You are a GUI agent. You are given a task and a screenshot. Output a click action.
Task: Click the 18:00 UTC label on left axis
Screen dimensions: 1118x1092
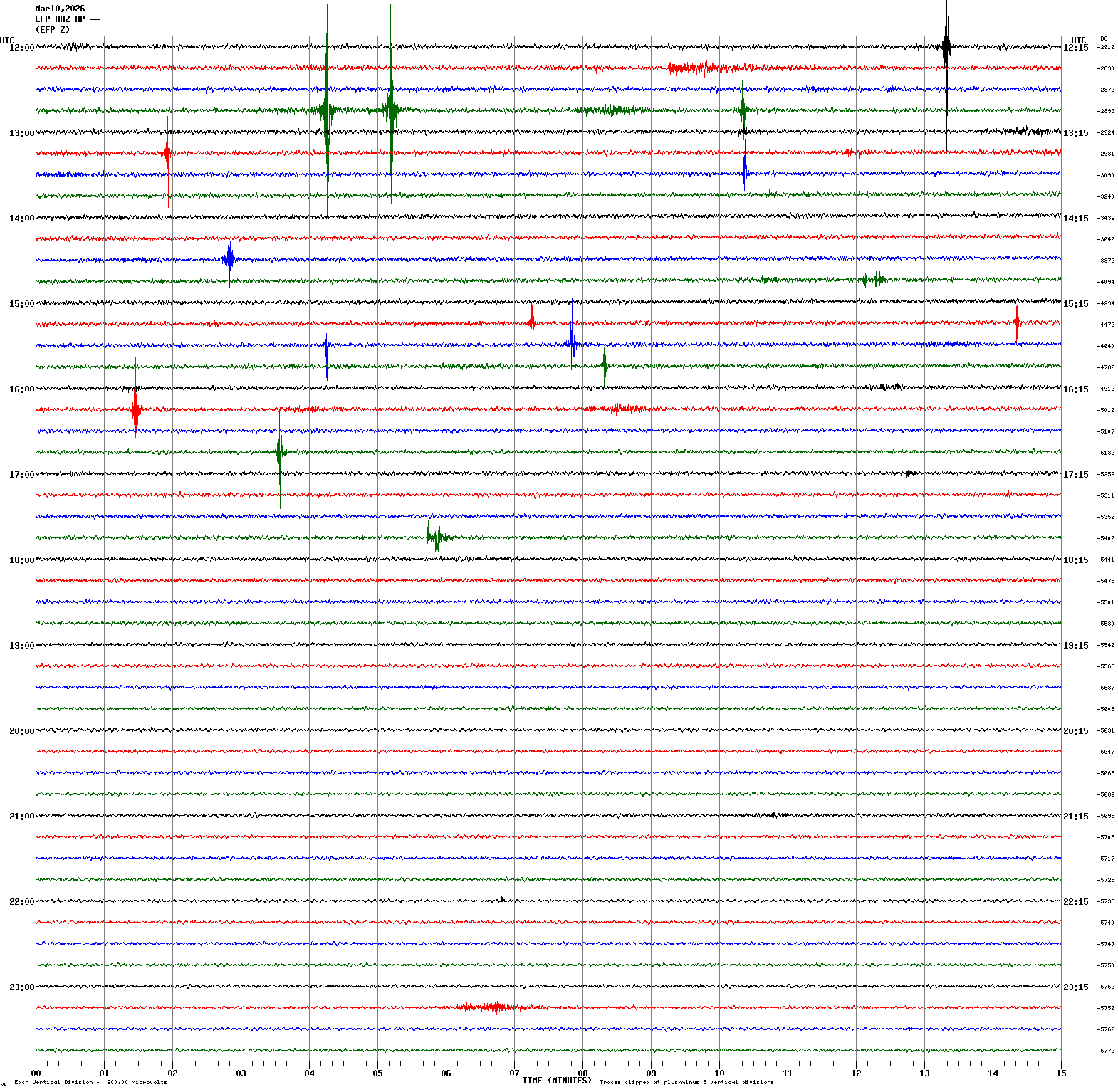(x=21, y=560)
